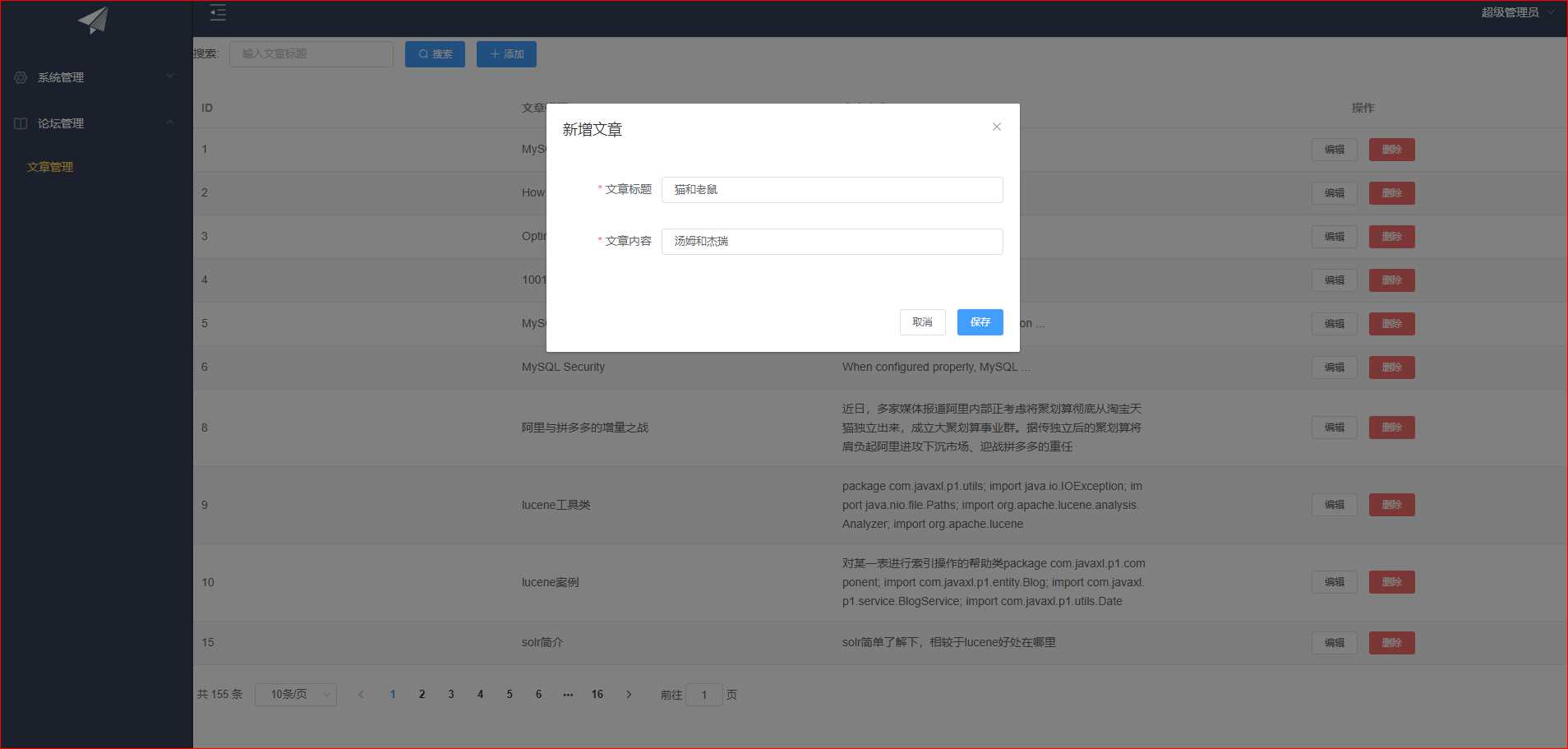Image resolution: width=1568 pixels, height=749 pixels.
Task: Edit the article with ID 2
Action: point(1334,193)
